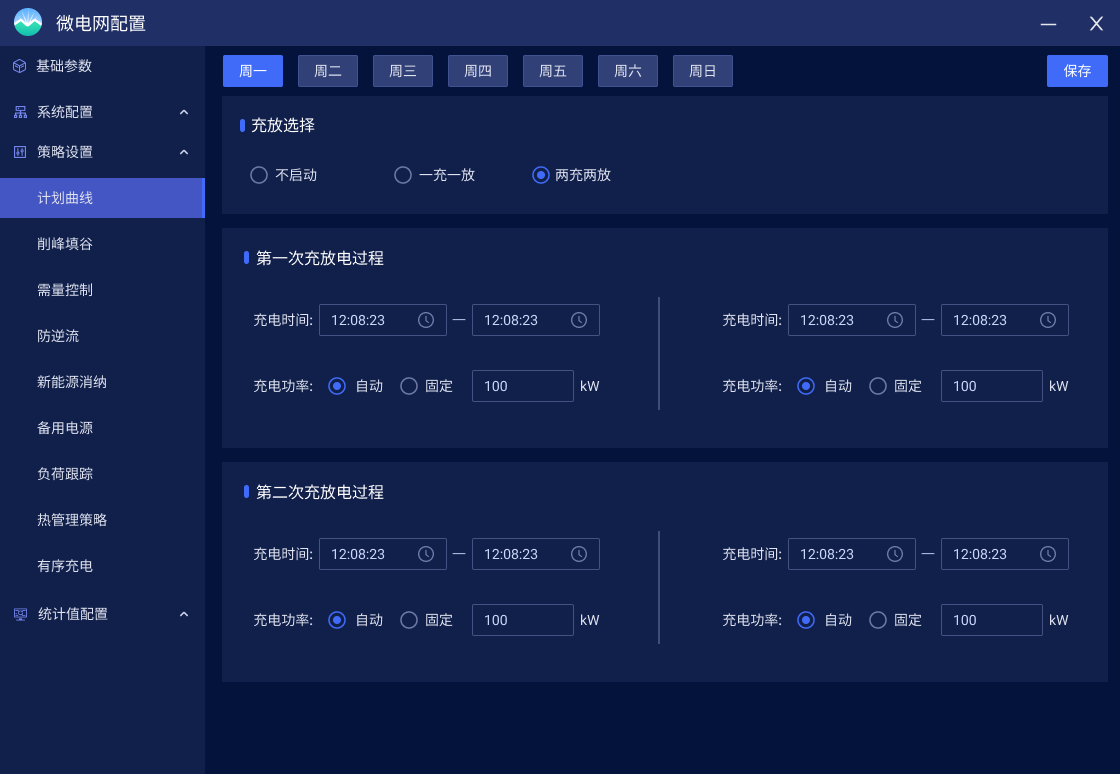Switch first 充电功率 to 固定 mode

pos(409,386)
